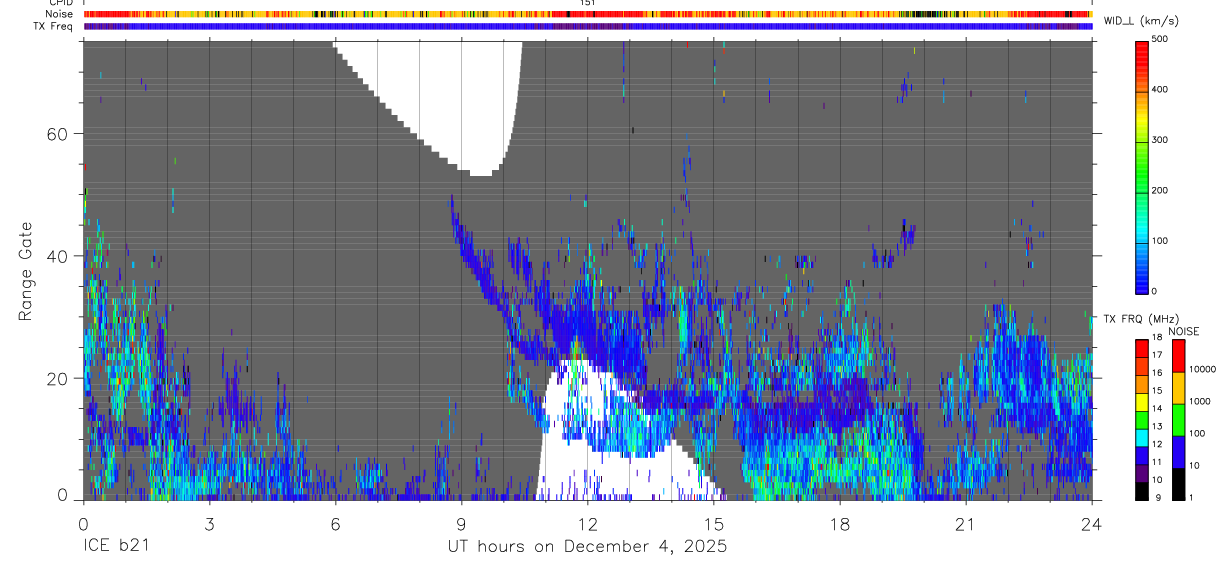Image resolution: width=1228 pixels, height=567 pixels.
Task: Click the 'TX FRQ (MHz)' legend title
Action: click(1139, 319)
